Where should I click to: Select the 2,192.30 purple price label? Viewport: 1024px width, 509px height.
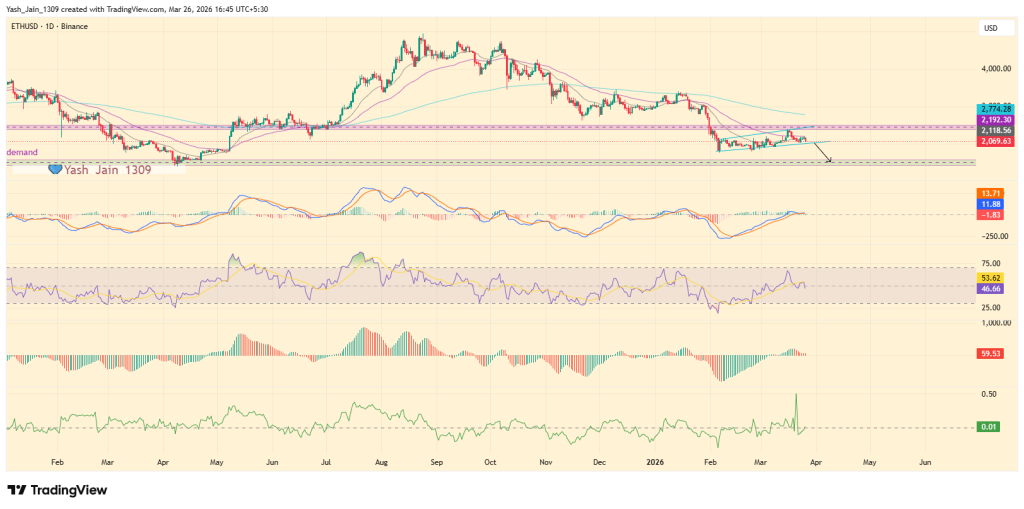pos(996,119)
